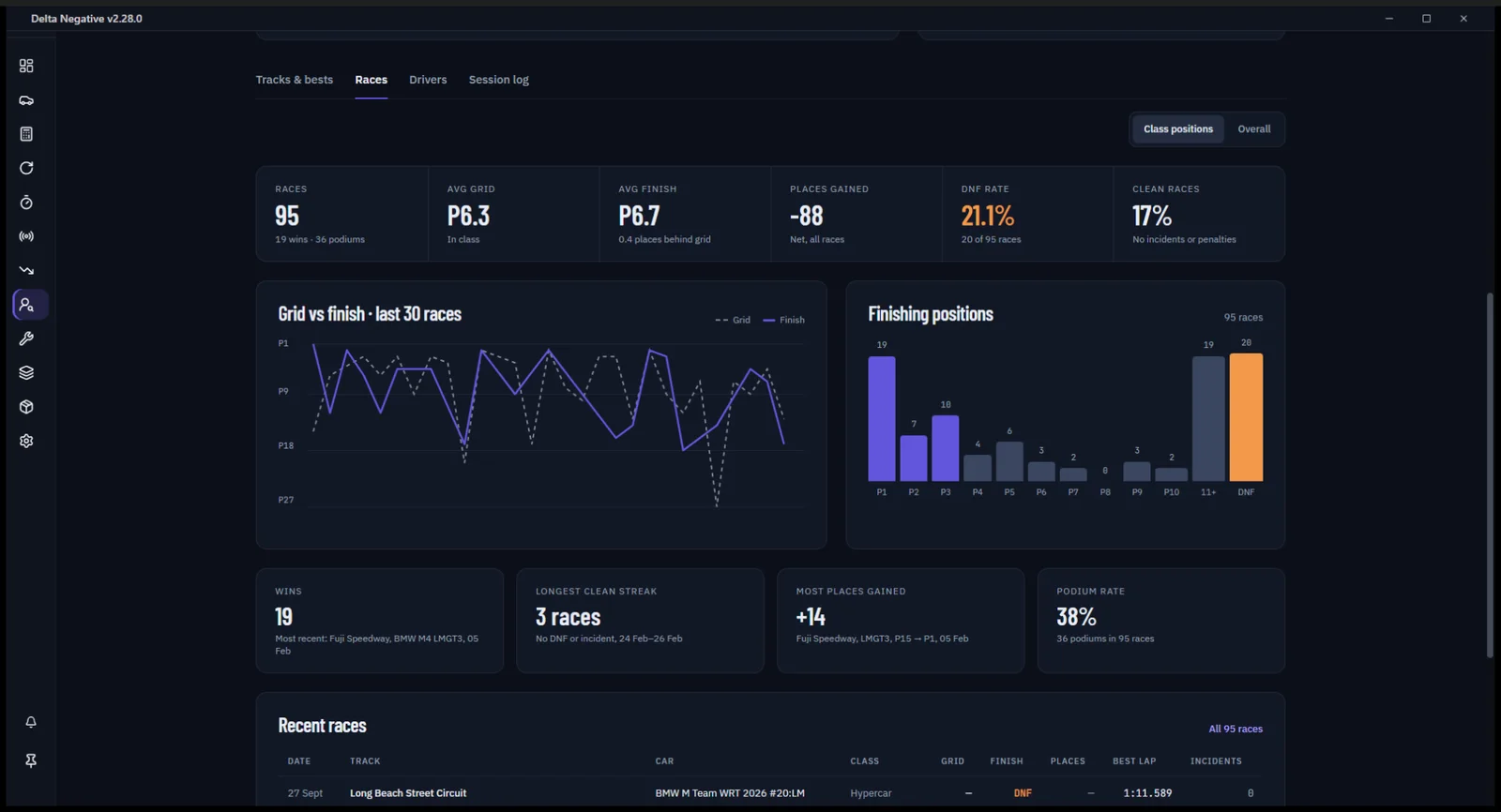1501x812 pixels.
Task: Click the stopwatch icon in sidebar
Action: [26, 203]
